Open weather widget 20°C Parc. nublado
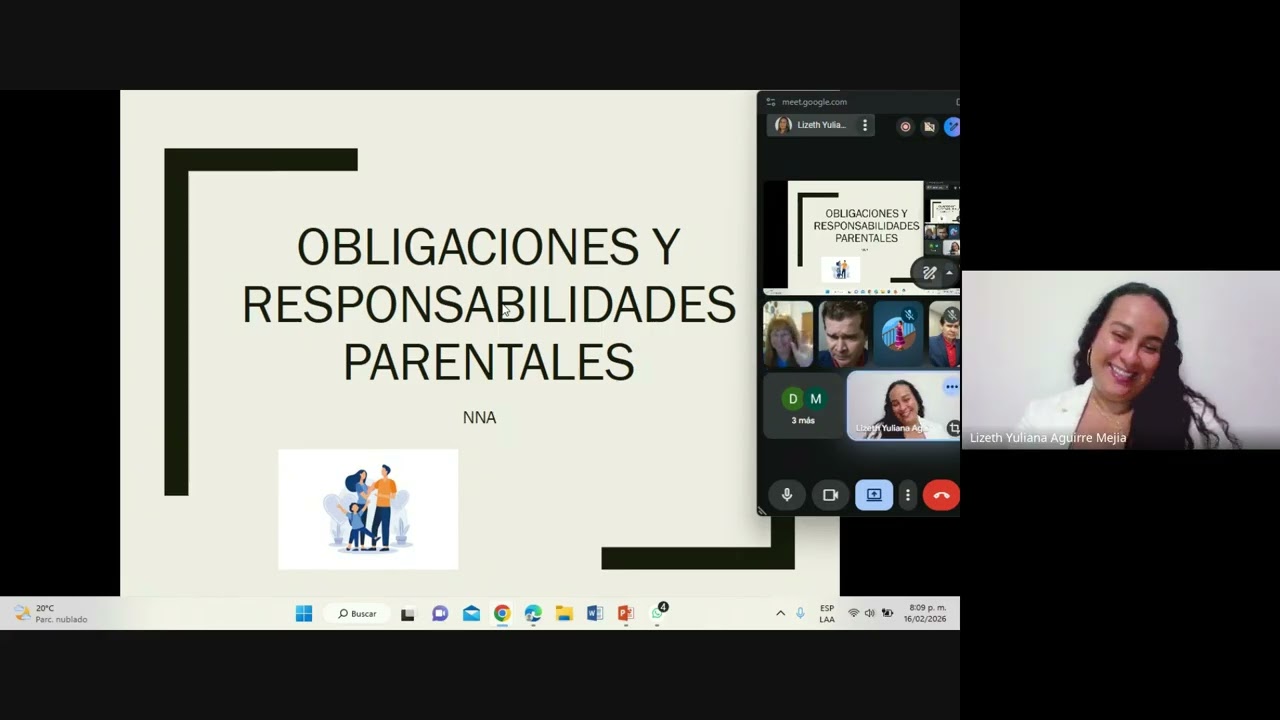This screenshot has height=720, width=1280. coord(52,613)
